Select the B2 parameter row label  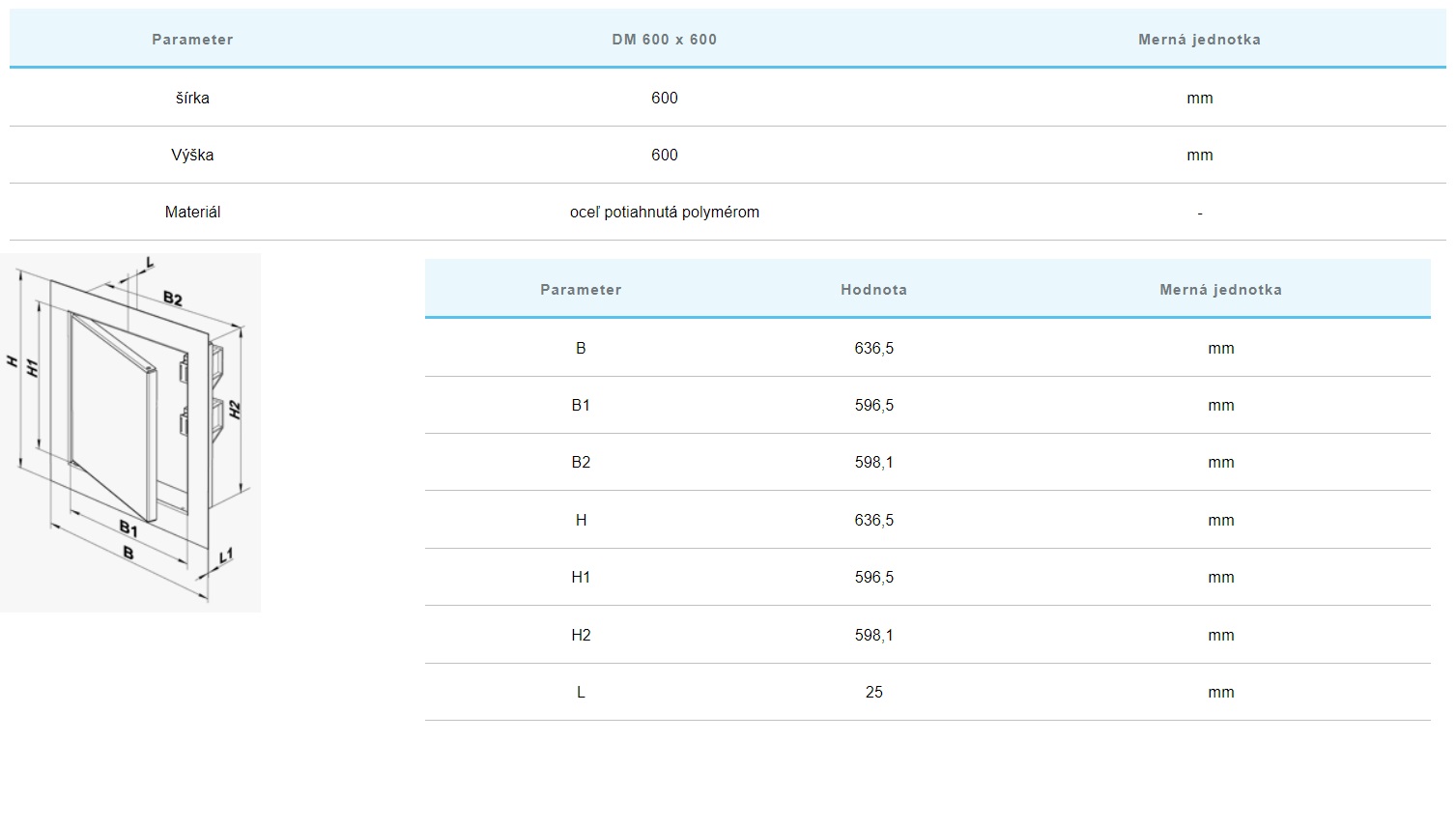coord(581,462)
